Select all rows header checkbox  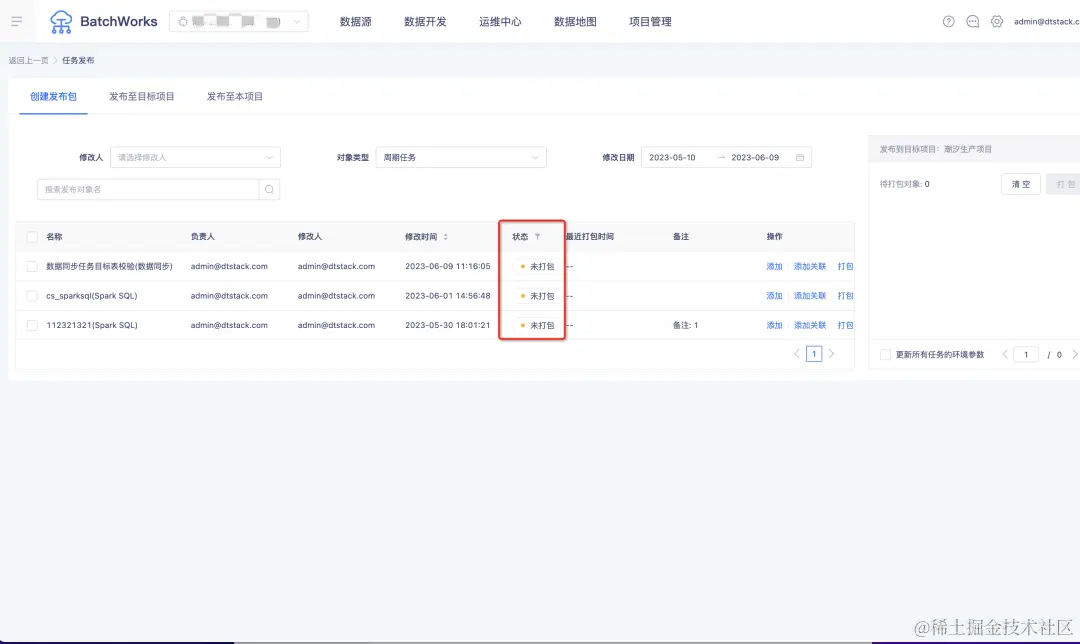pyautogui.click(x=32, y=236)
